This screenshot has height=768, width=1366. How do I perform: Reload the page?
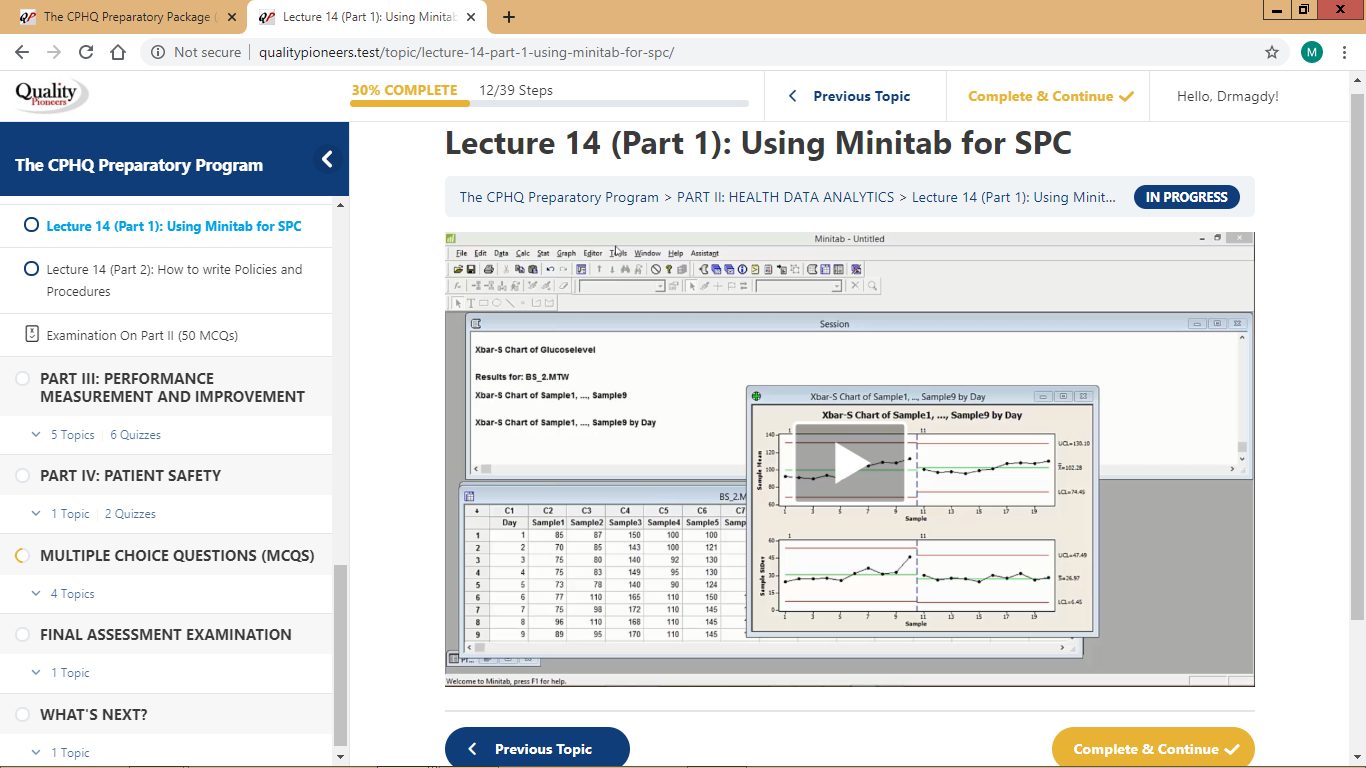pyautogui.click(x=86, y=52)
